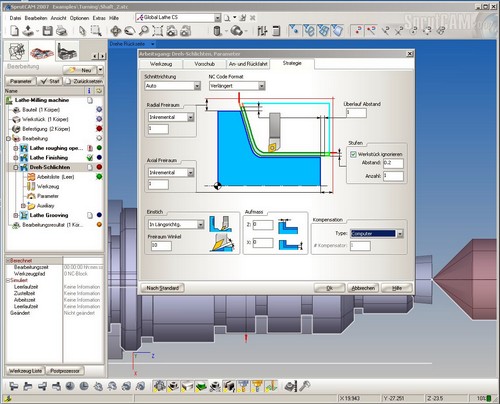Select the arrow pointer tool
This screenshot has width=500, height=404.
click(x=82, y=31)
